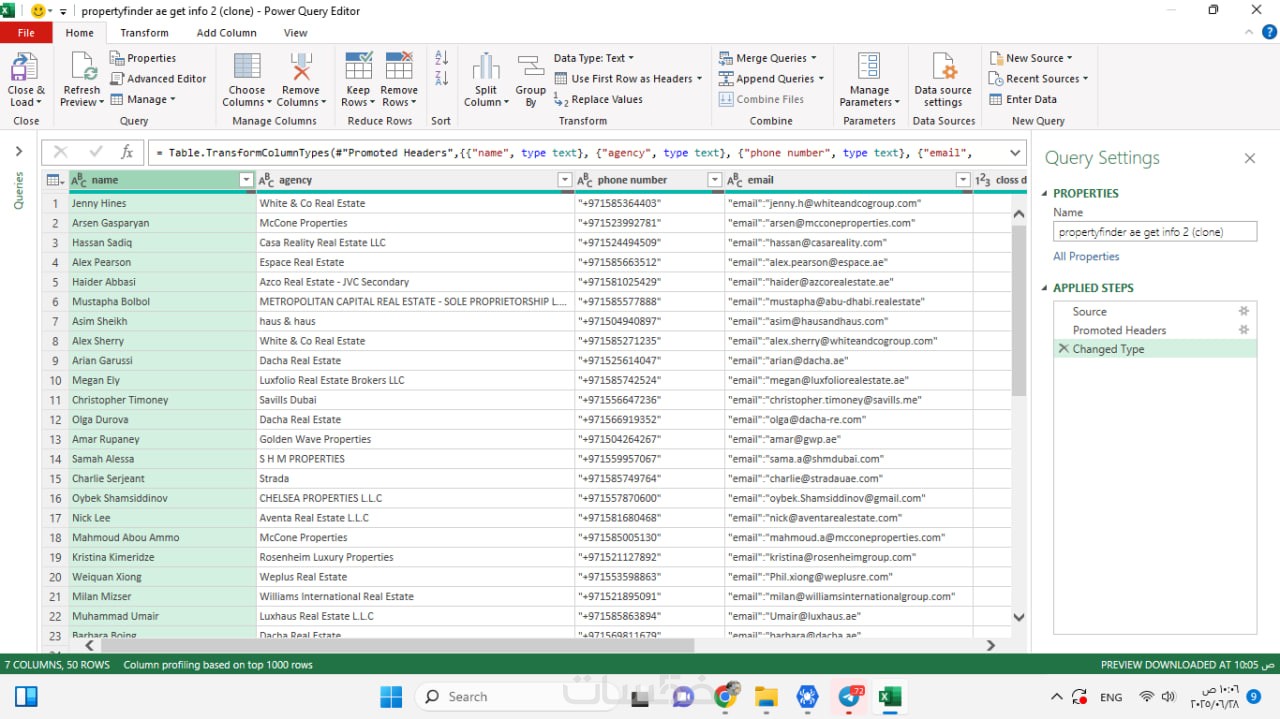This screenshot has width=1280, height=719.
Task: Expand the formula bar with the chevron
Action: (x=1015, y=153)
